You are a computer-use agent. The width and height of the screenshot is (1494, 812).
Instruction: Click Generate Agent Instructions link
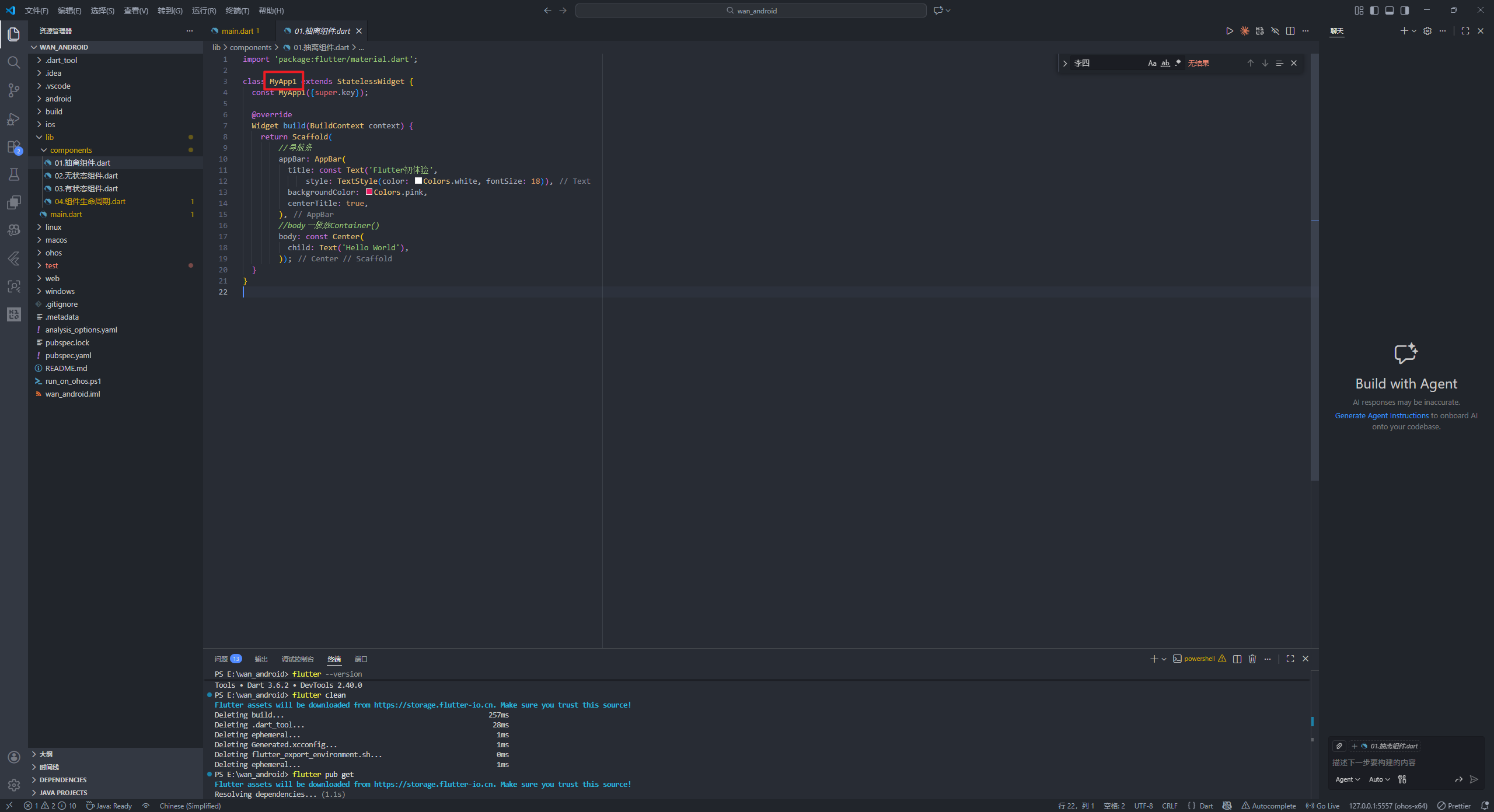click(x=1381, y=415)
